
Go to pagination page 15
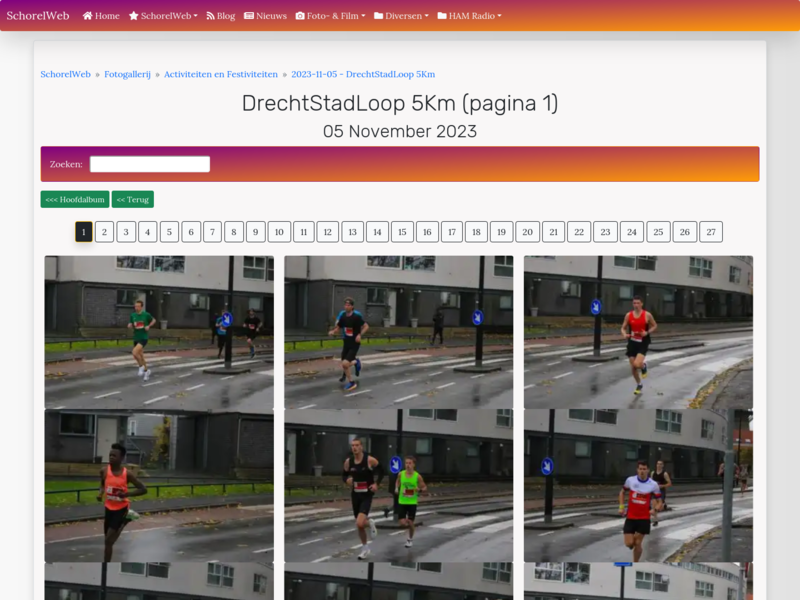(x=402, y=232)
